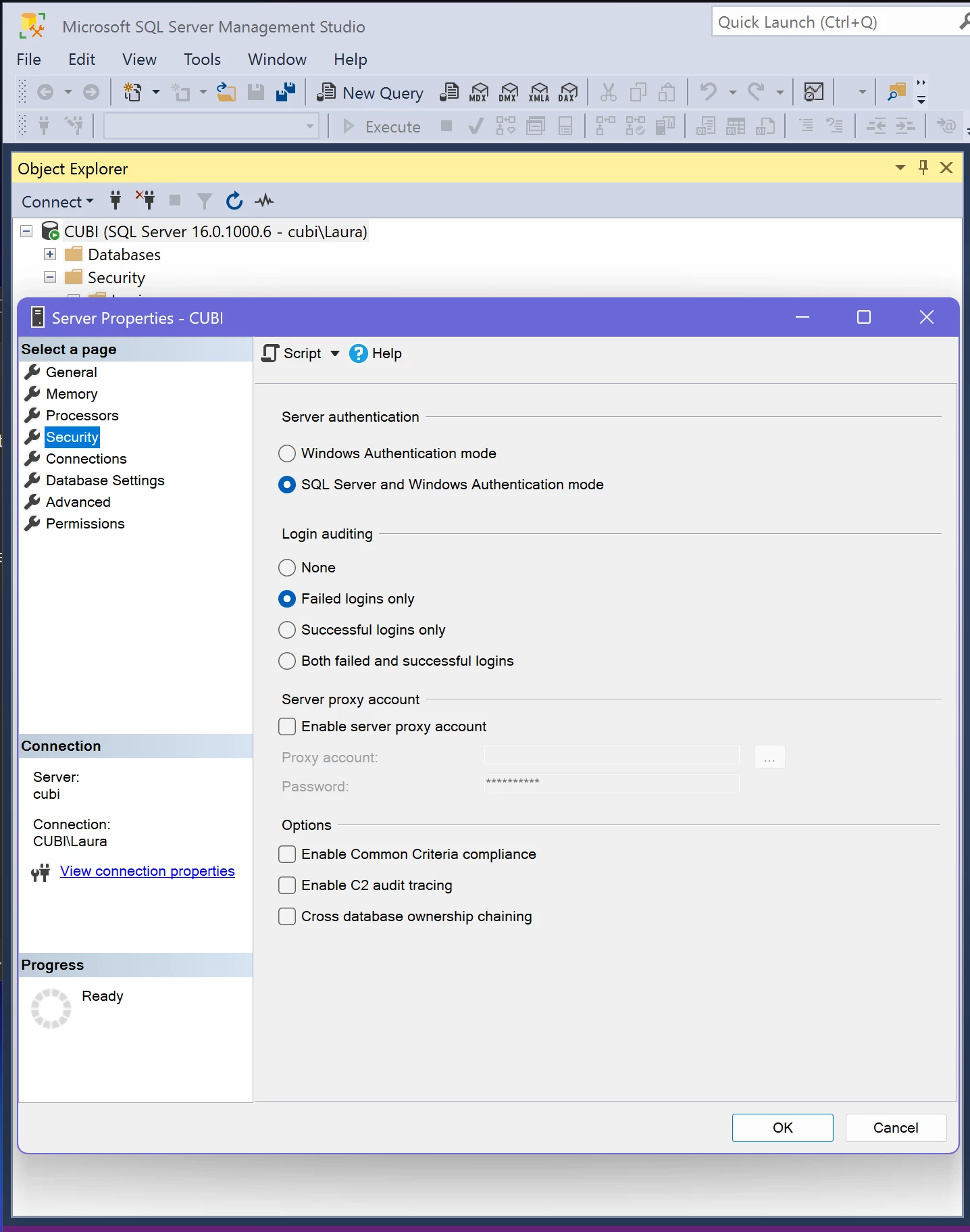This screenshot has height=1232, width=970.
Task: Select the Connections page
Action: coord(86,459)
